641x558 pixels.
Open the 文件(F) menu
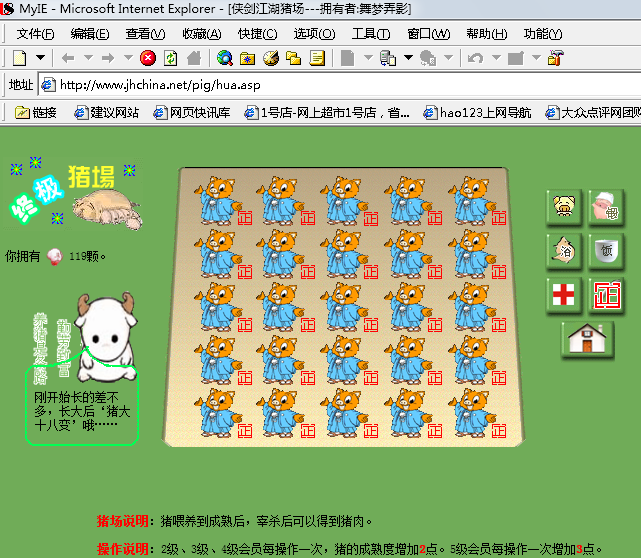[x=35, y=34]
